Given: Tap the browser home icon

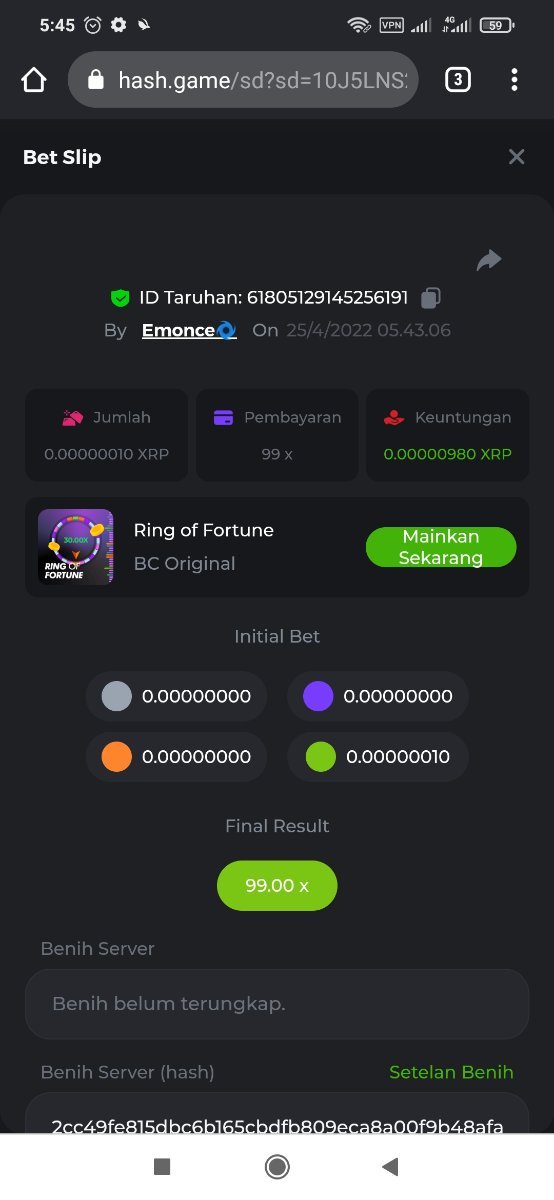Looking at the screenshot, I should pyautogui.click(x=34, y=80).
